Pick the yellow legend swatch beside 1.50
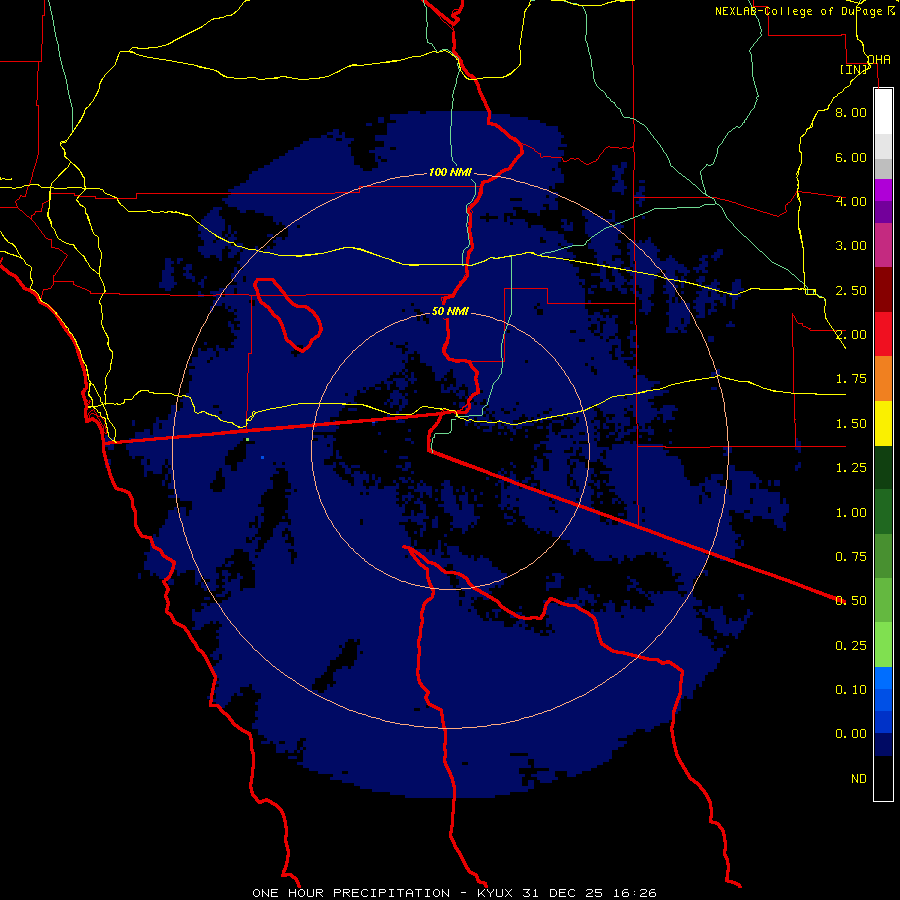Viewport: 900px width, 900px height. (883, 423)
